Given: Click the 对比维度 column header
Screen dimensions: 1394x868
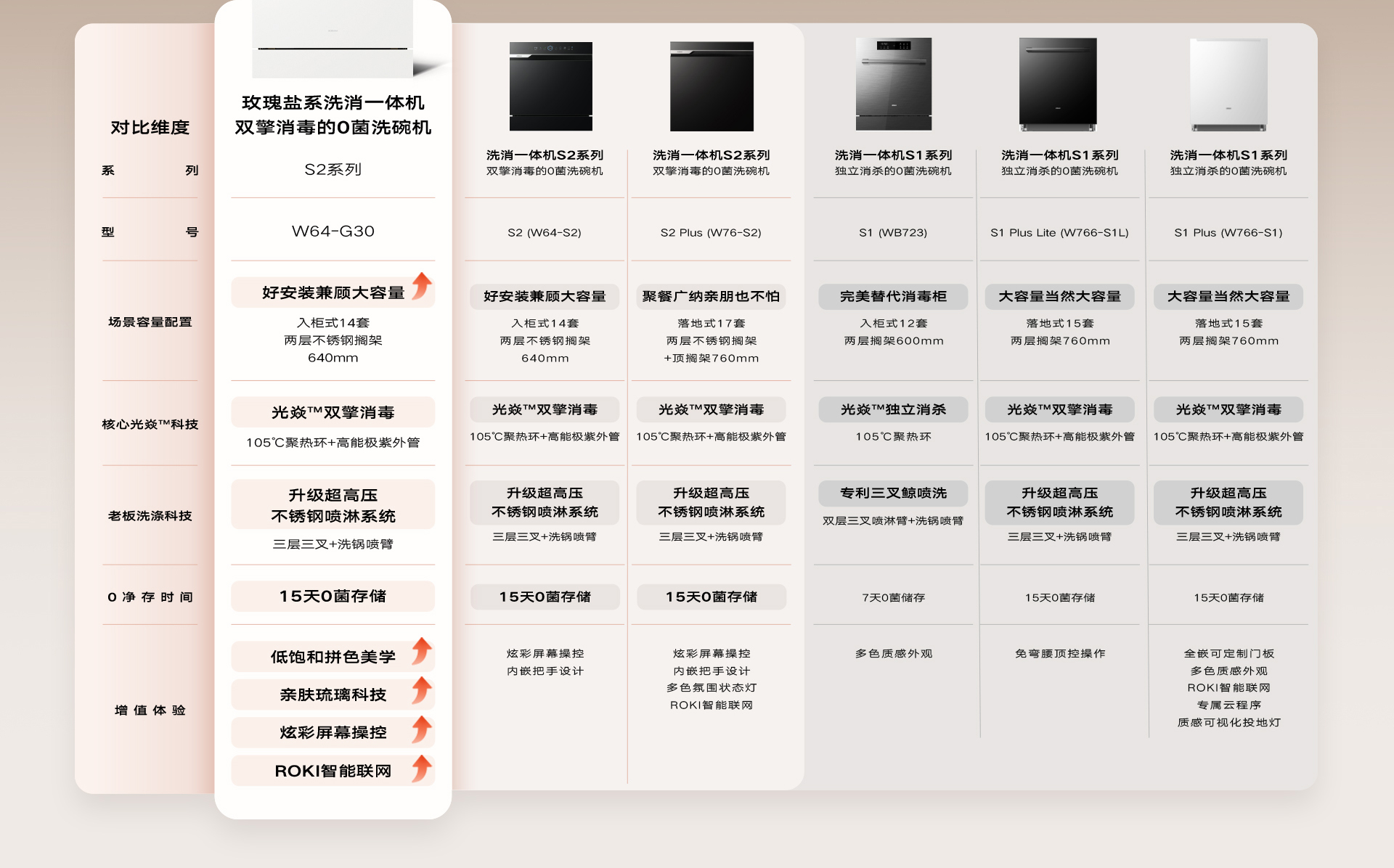Looking at the screenshot, I should tap(150, 128).
